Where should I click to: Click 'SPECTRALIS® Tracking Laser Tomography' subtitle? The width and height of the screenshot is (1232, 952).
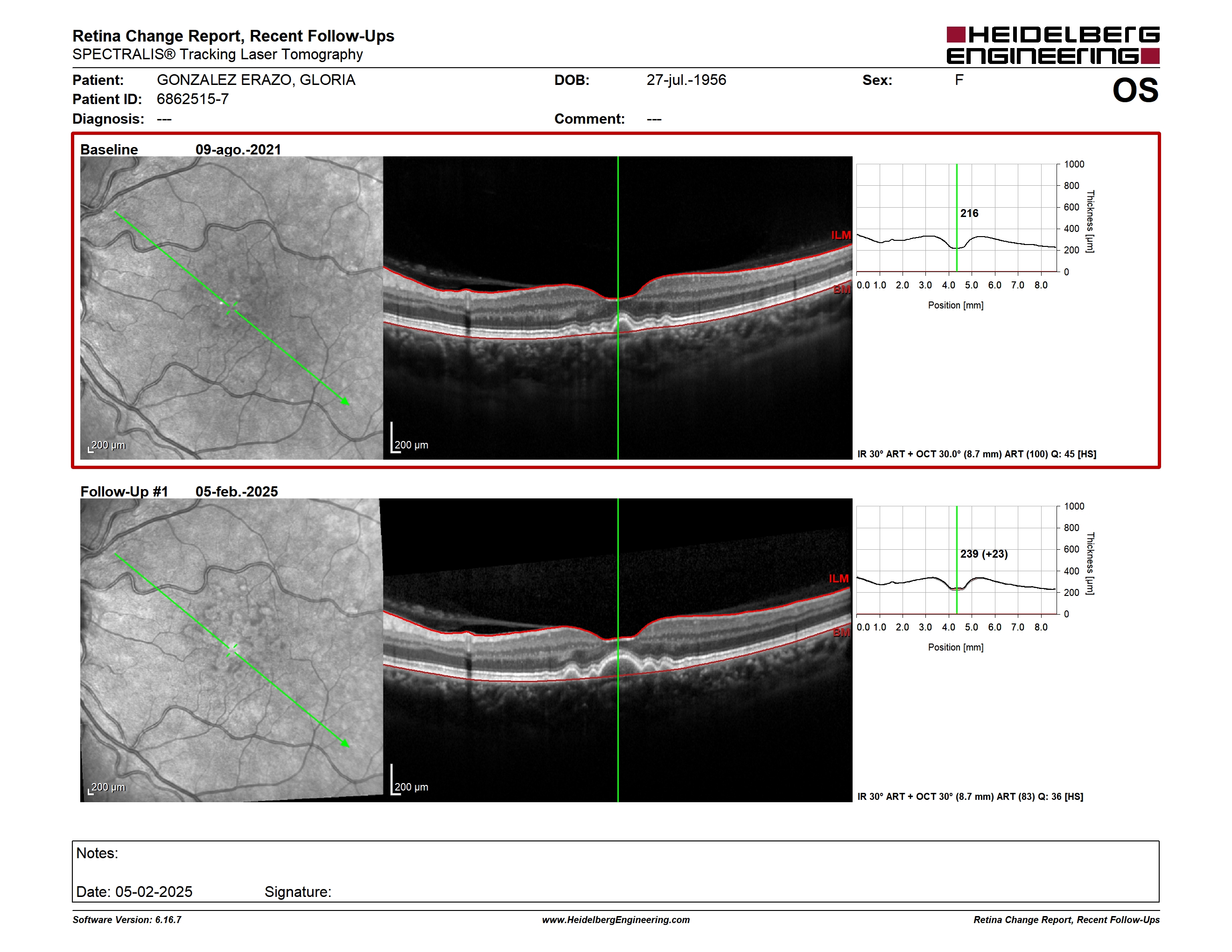coord(217,54)
